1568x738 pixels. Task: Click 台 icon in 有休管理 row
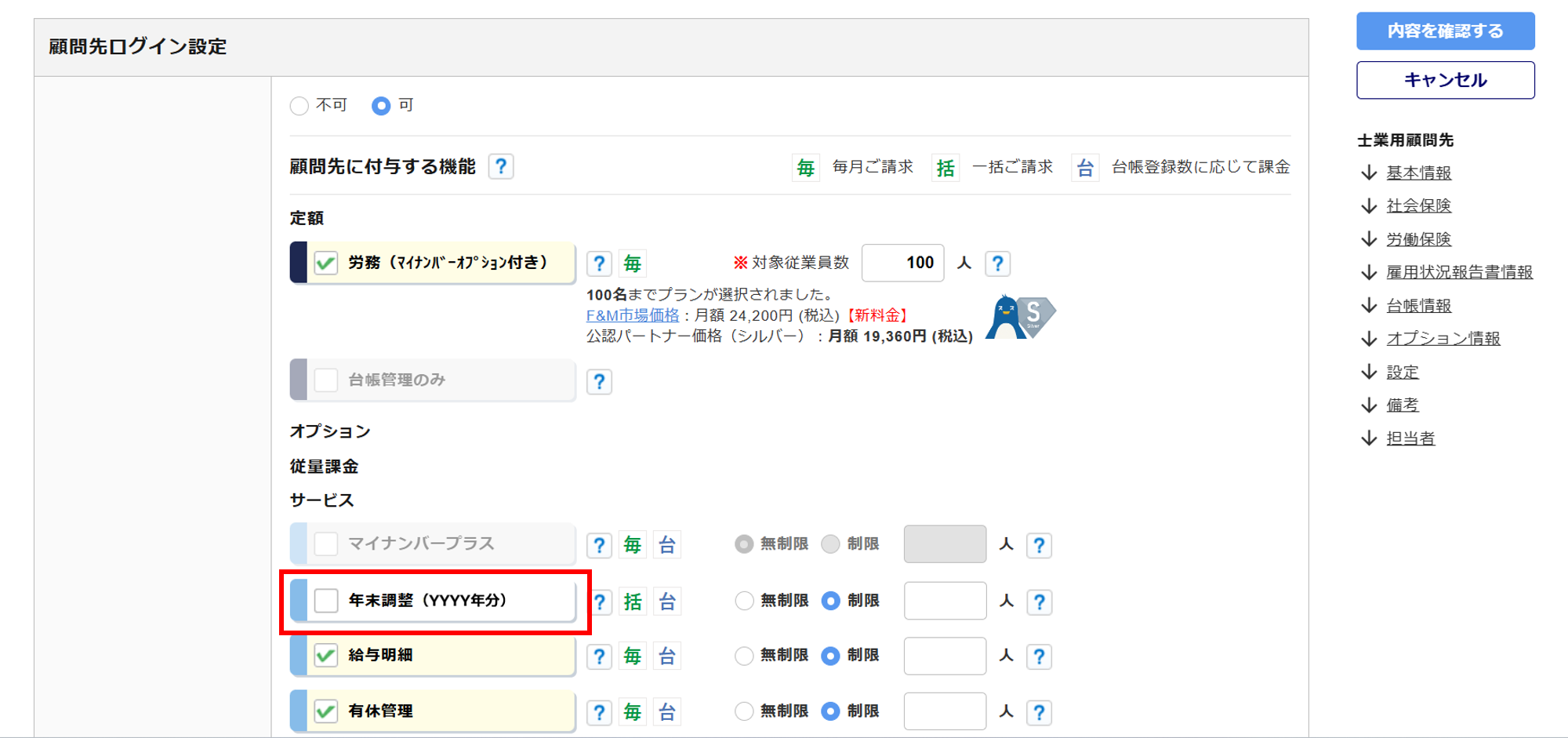[667, 712]
